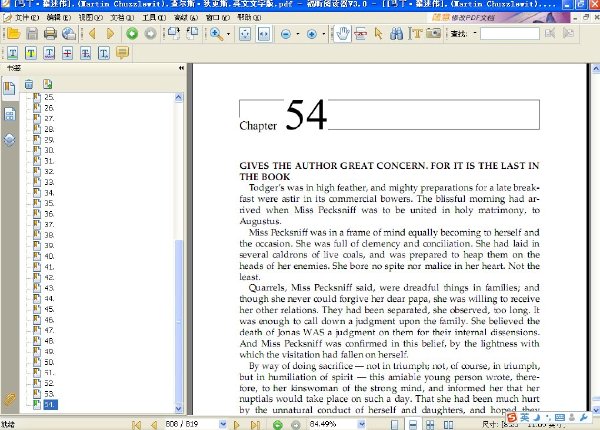This screenshot has height=430, width=600.
Task: Collapse the bookmarks panel with double arrow
Action: [181, 68]
